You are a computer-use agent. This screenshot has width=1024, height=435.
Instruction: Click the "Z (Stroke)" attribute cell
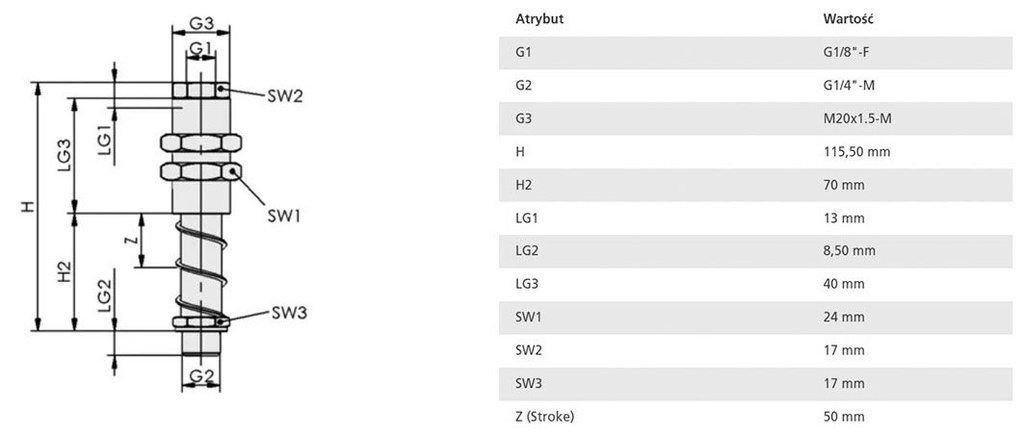click(x=545, y=416)
